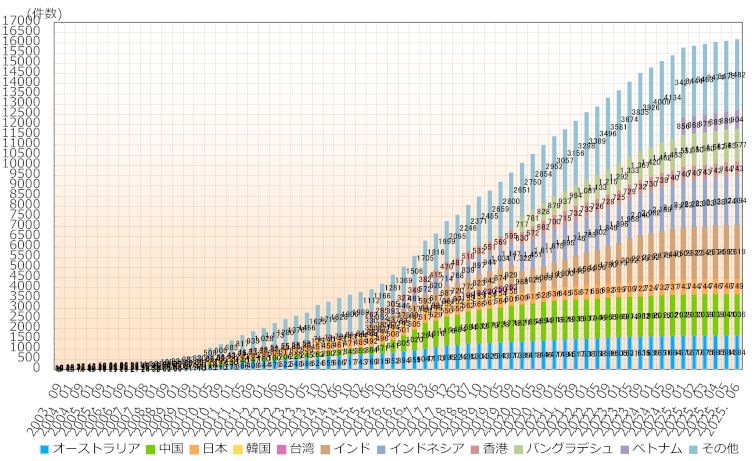Screen dimensions: 755x461
Task: Select the 香港 legend label
Action: [495, 448]
